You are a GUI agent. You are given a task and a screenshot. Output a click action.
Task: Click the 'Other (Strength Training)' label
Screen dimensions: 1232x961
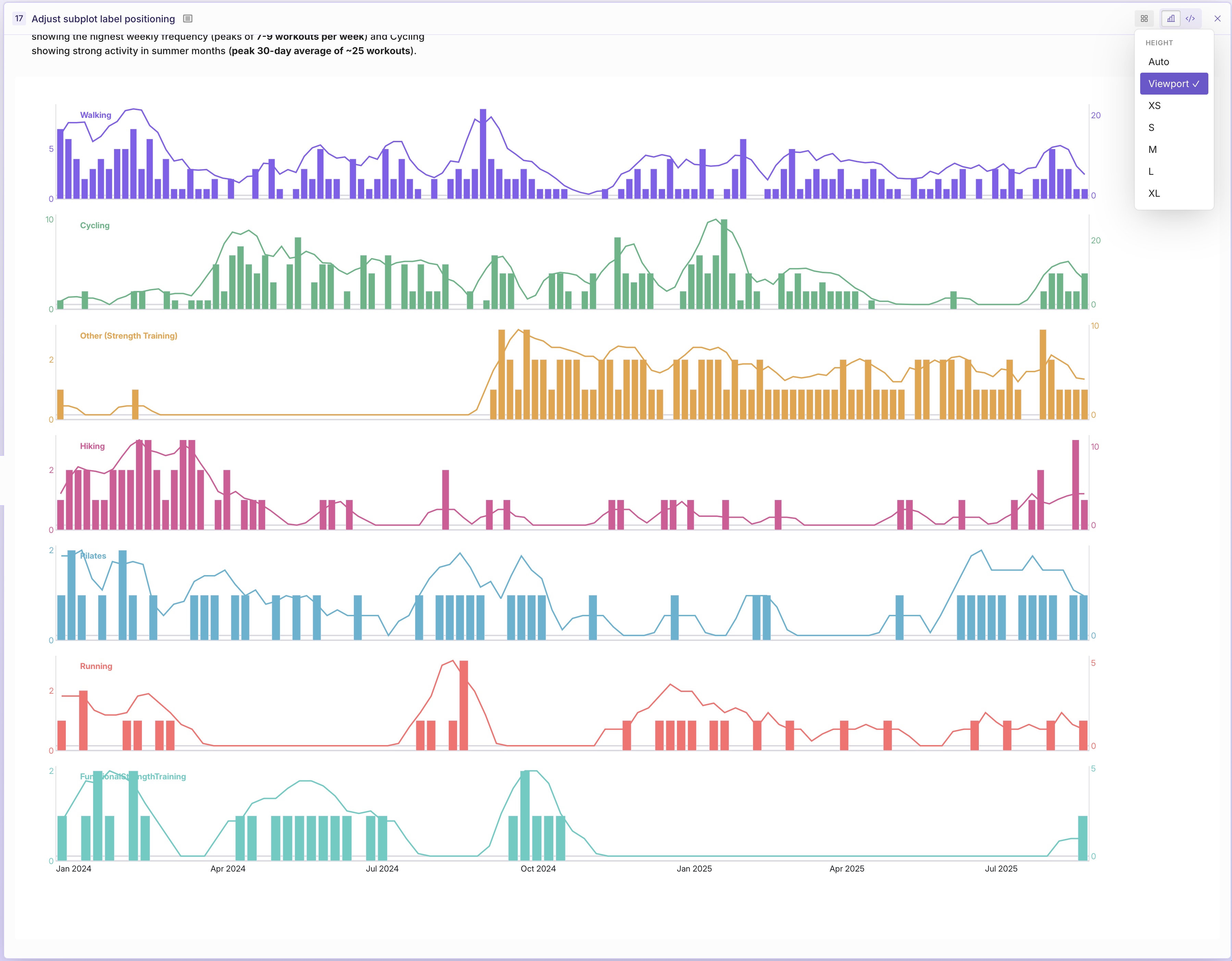pos(128,336)
